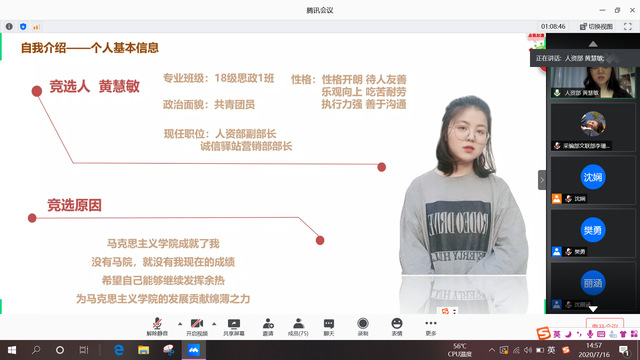This screenshot has width=640, height=360.
Task: Show meeting info icon at top-left
Action: 9,27
